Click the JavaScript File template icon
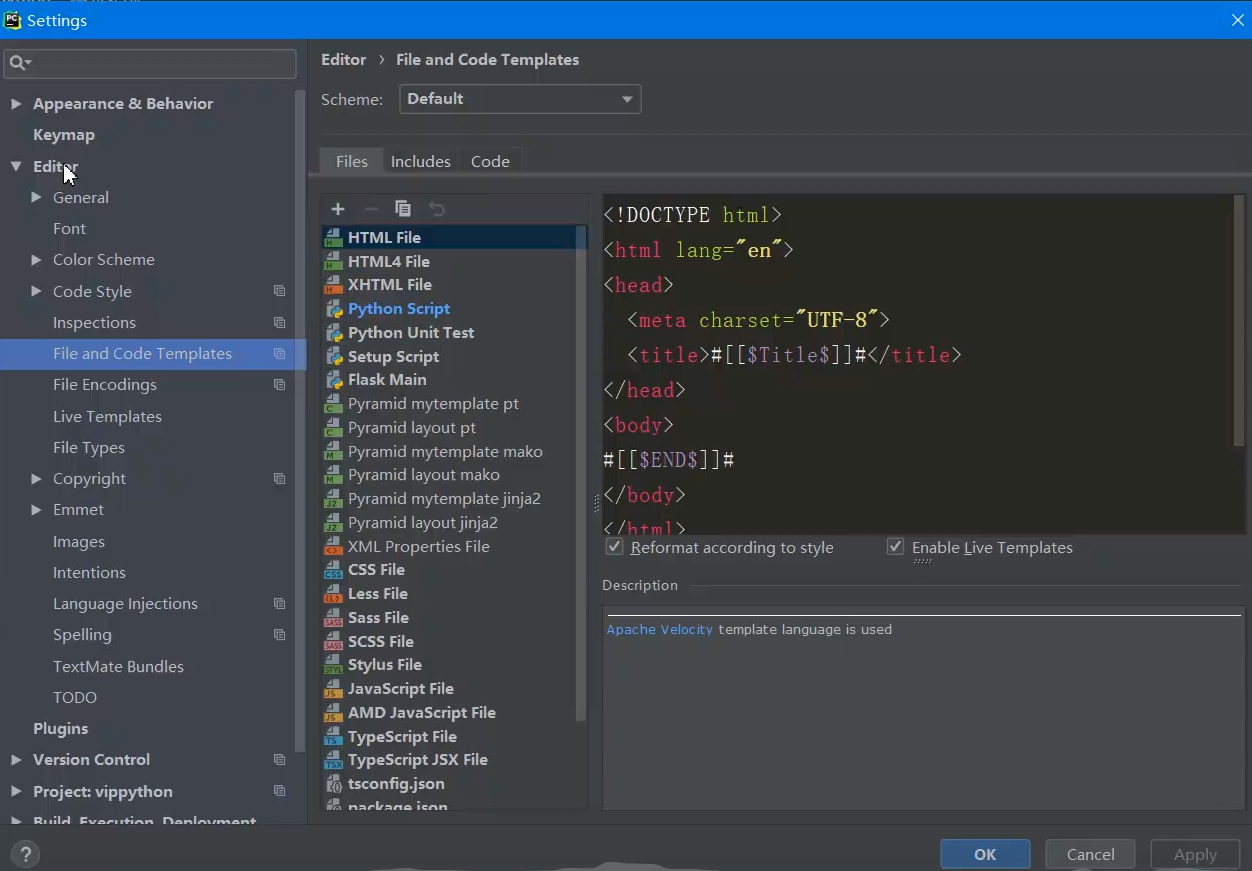Screen dimensions: 1252x871 (x=334, y=689)
